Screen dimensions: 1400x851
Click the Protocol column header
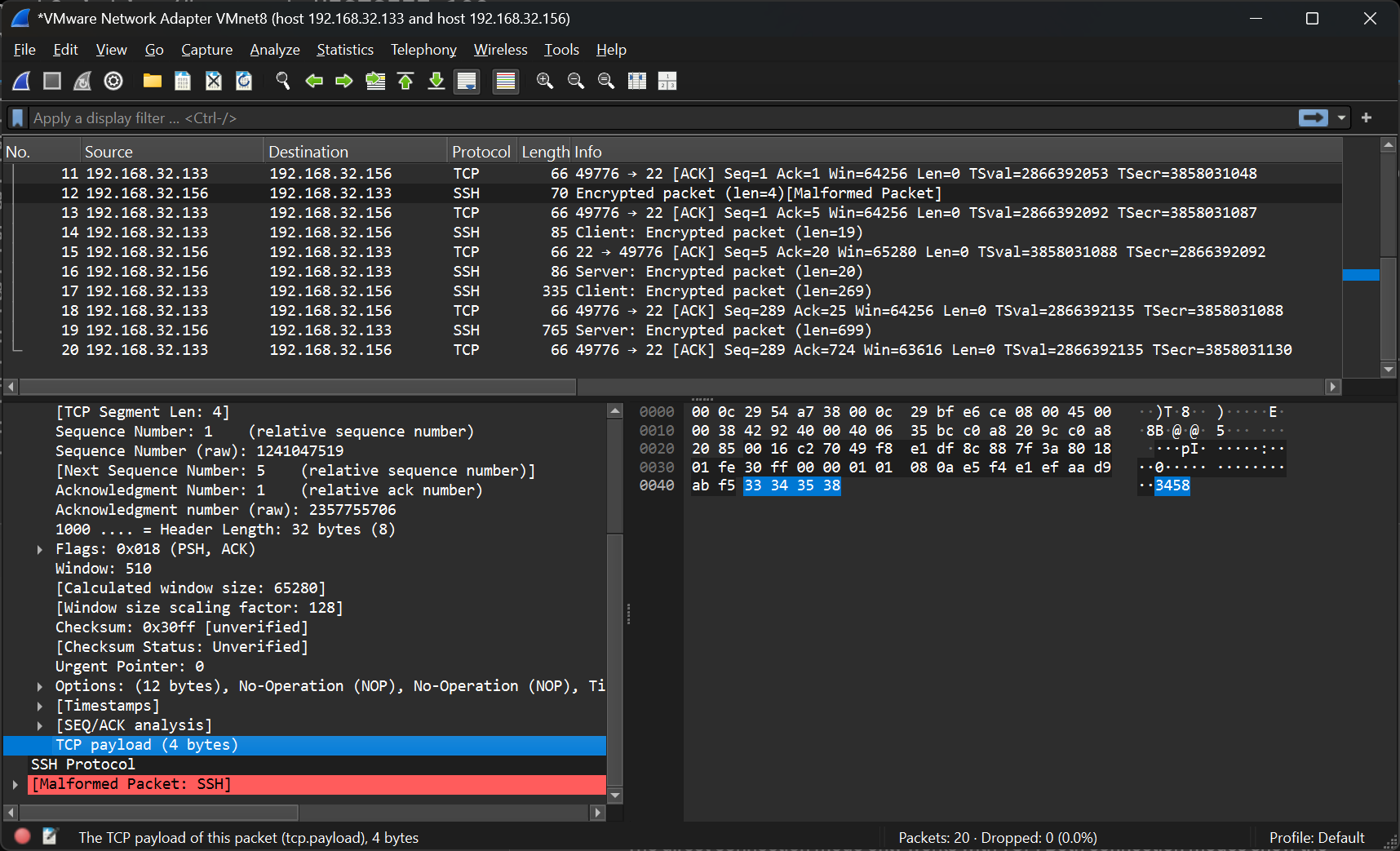481,152
